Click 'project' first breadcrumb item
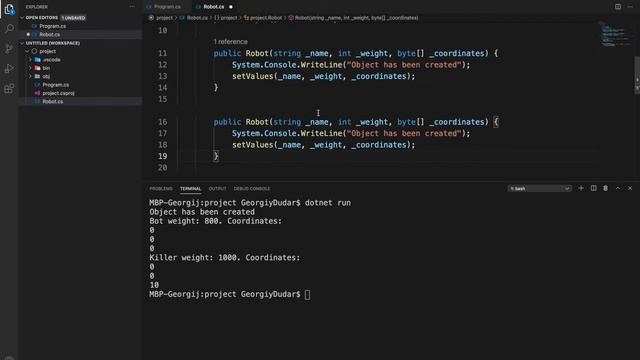Screen dimensions: 640x360 pyautogui.click(x=164, y=18)
